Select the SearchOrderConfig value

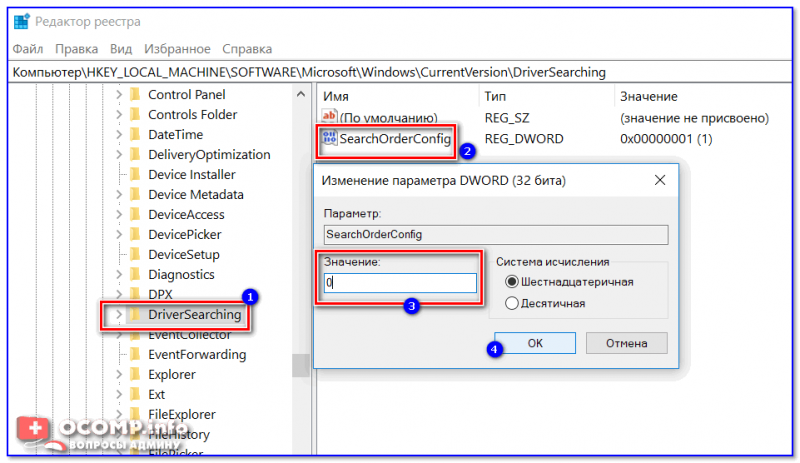[x=395, y=138]
